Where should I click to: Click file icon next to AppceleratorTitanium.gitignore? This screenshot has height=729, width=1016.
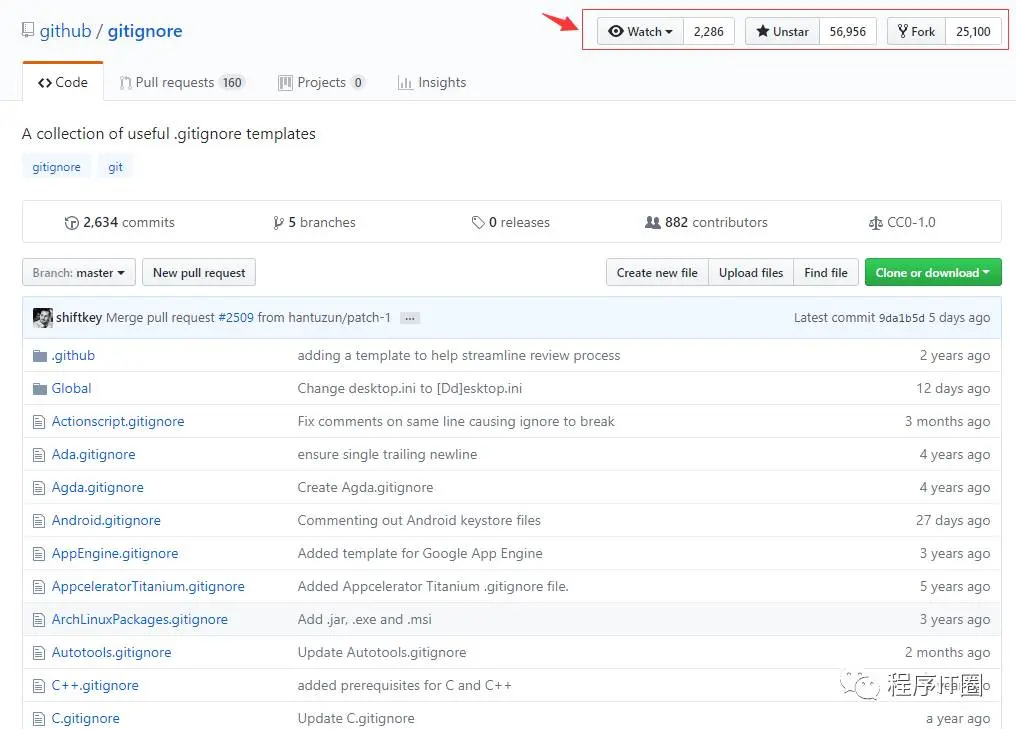click(x=39, y=587)
